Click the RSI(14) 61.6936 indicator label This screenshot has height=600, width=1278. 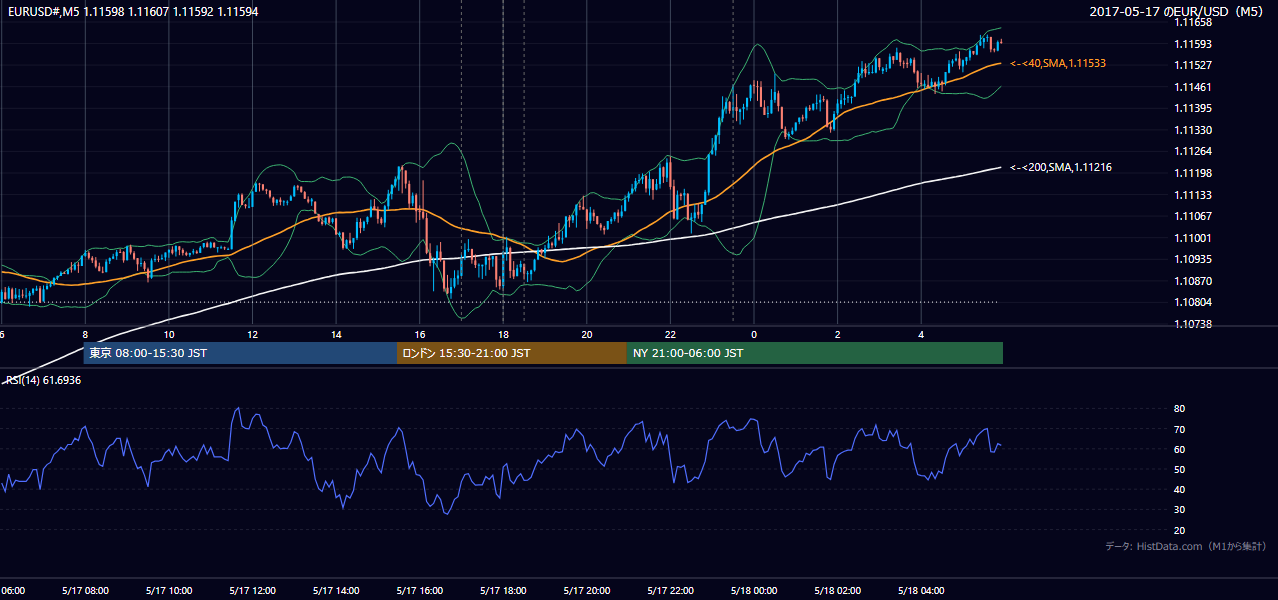tap(44, 380)
